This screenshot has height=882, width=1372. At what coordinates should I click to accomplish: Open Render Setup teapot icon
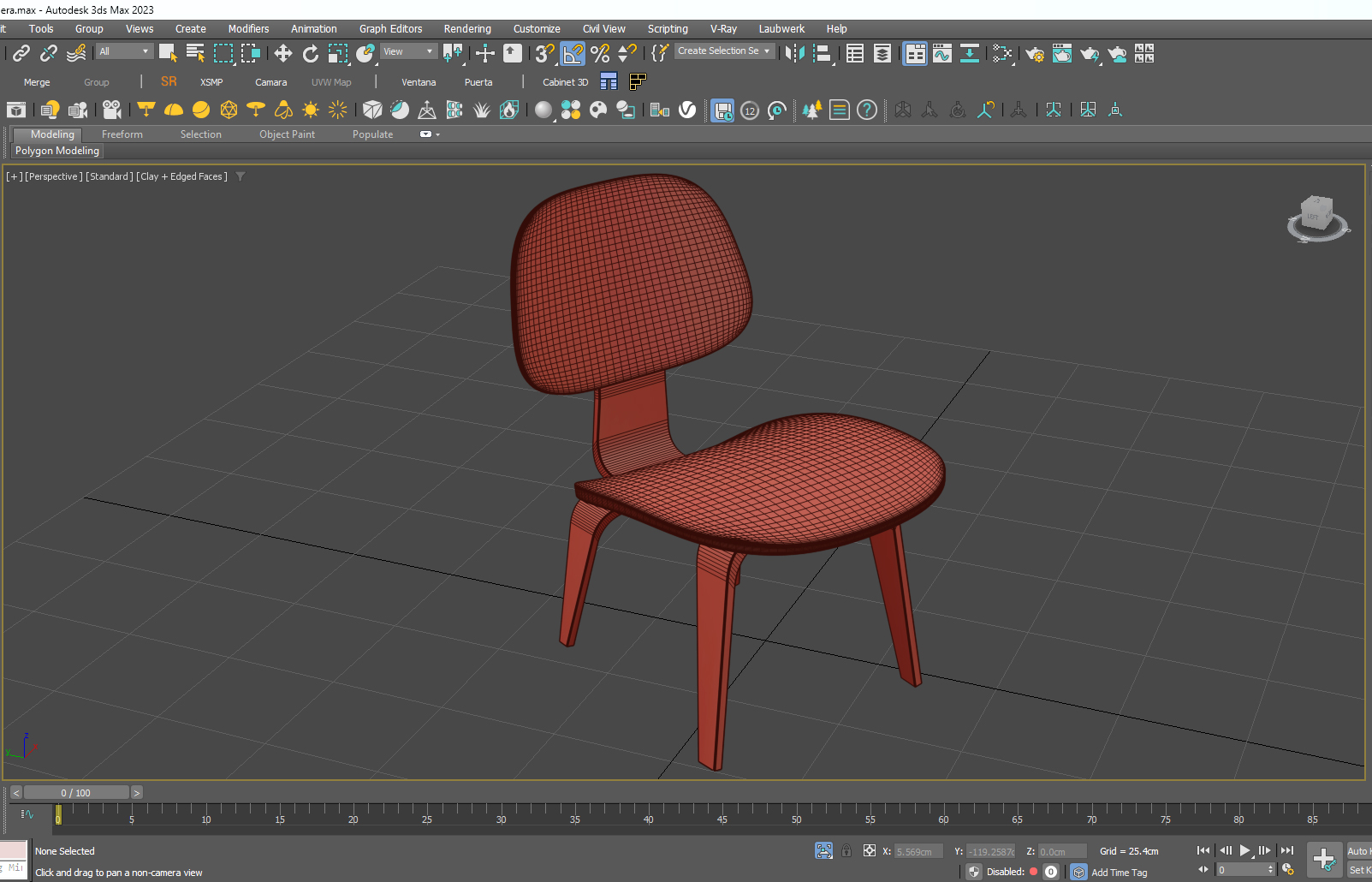pyautogui.click(x=1035, y=53)
